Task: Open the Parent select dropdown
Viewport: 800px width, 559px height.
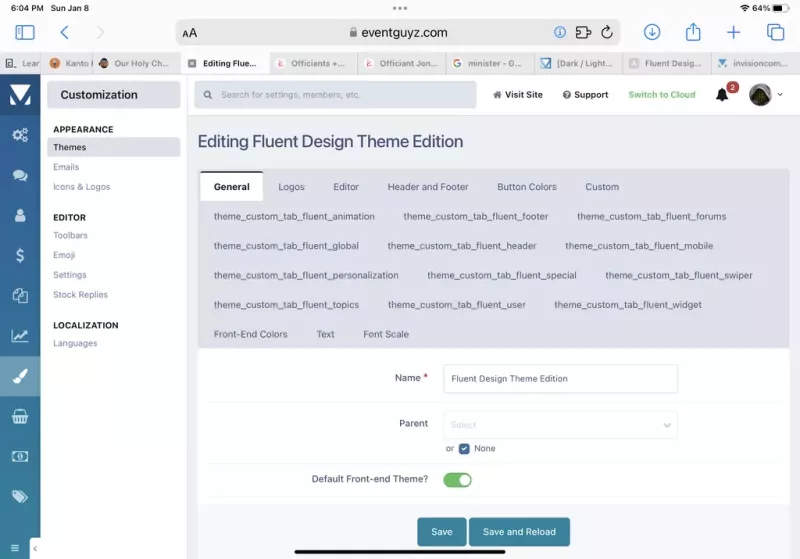Action: coord(560,425)
